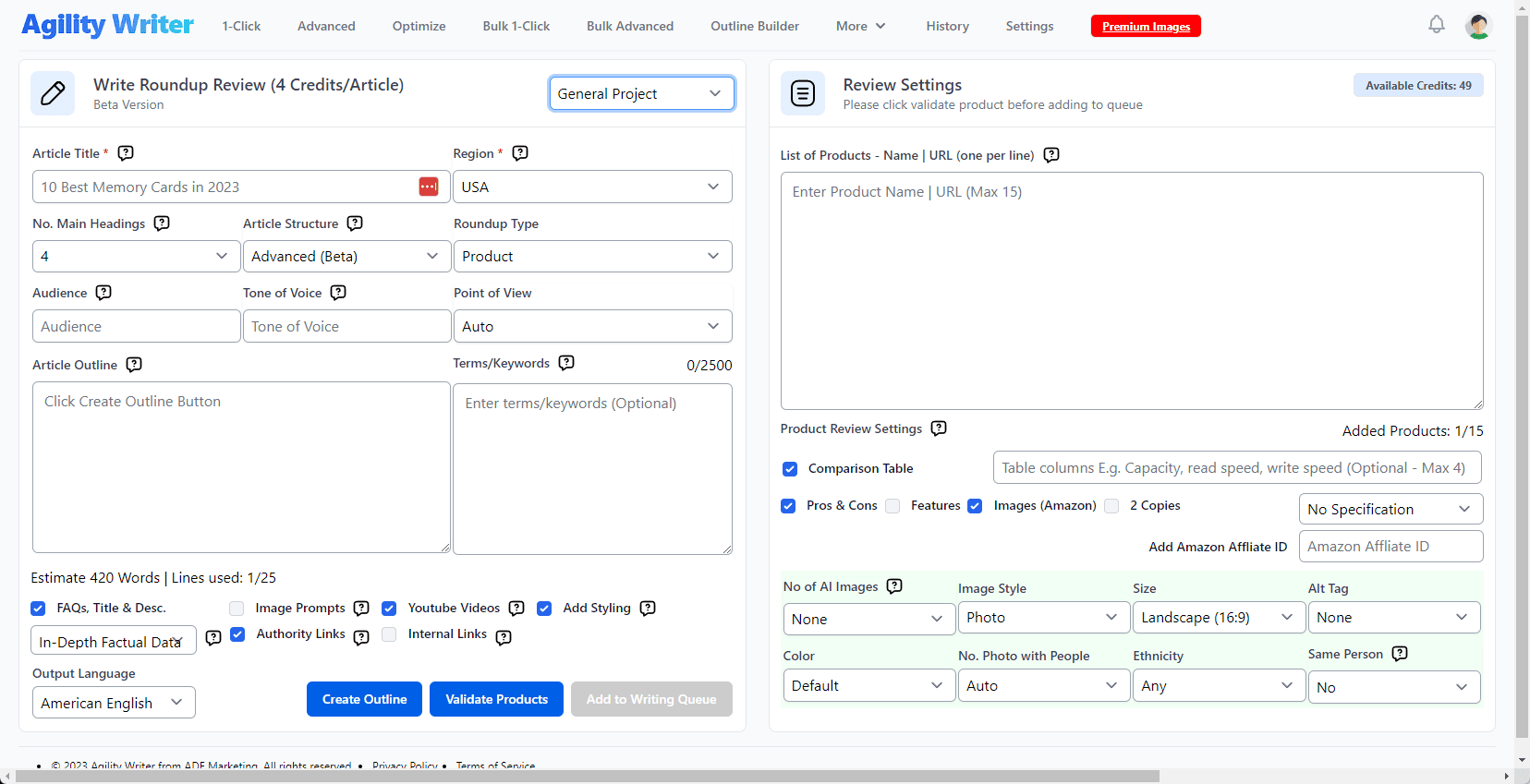This screenshot has width=1530, height=784.
Task: Click Create Outline button
Action: (364, 699)
